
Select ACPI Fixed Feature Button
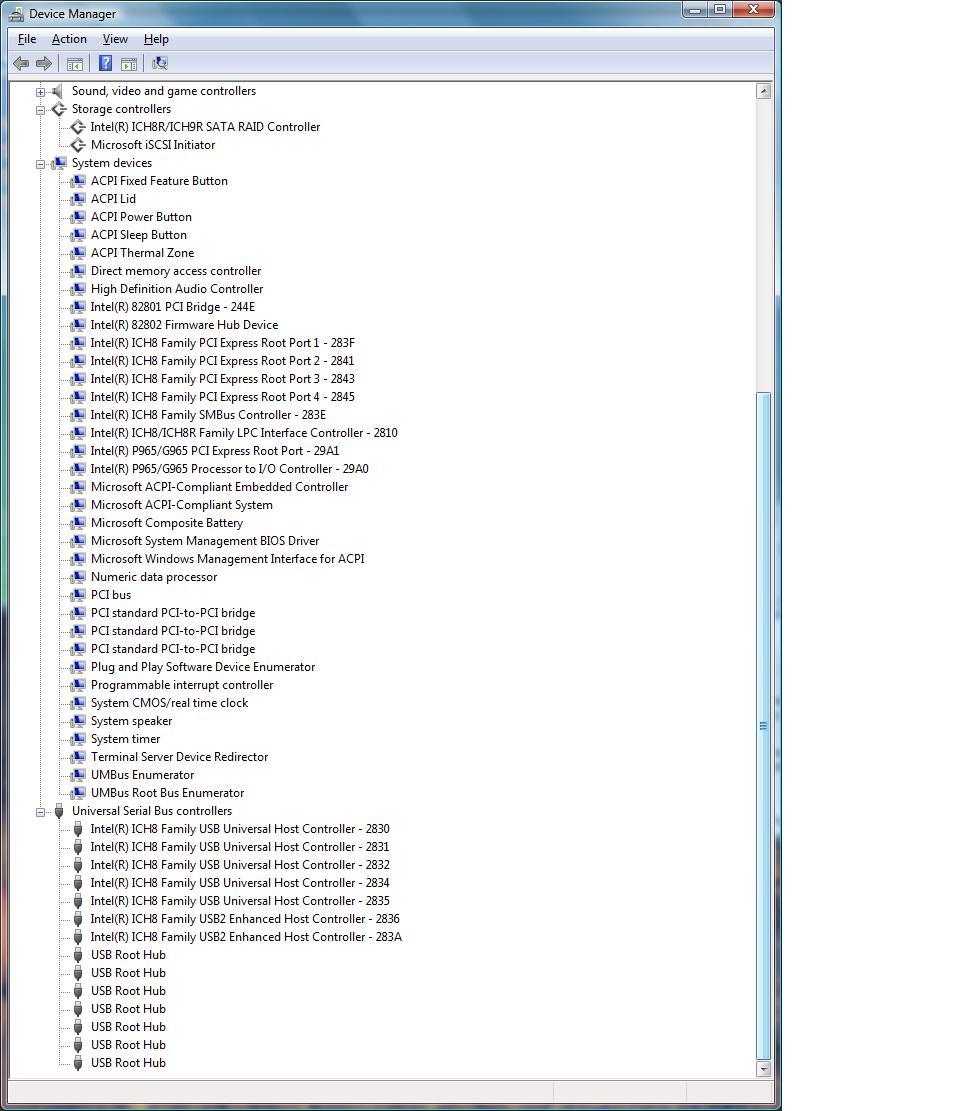[159, 181]
